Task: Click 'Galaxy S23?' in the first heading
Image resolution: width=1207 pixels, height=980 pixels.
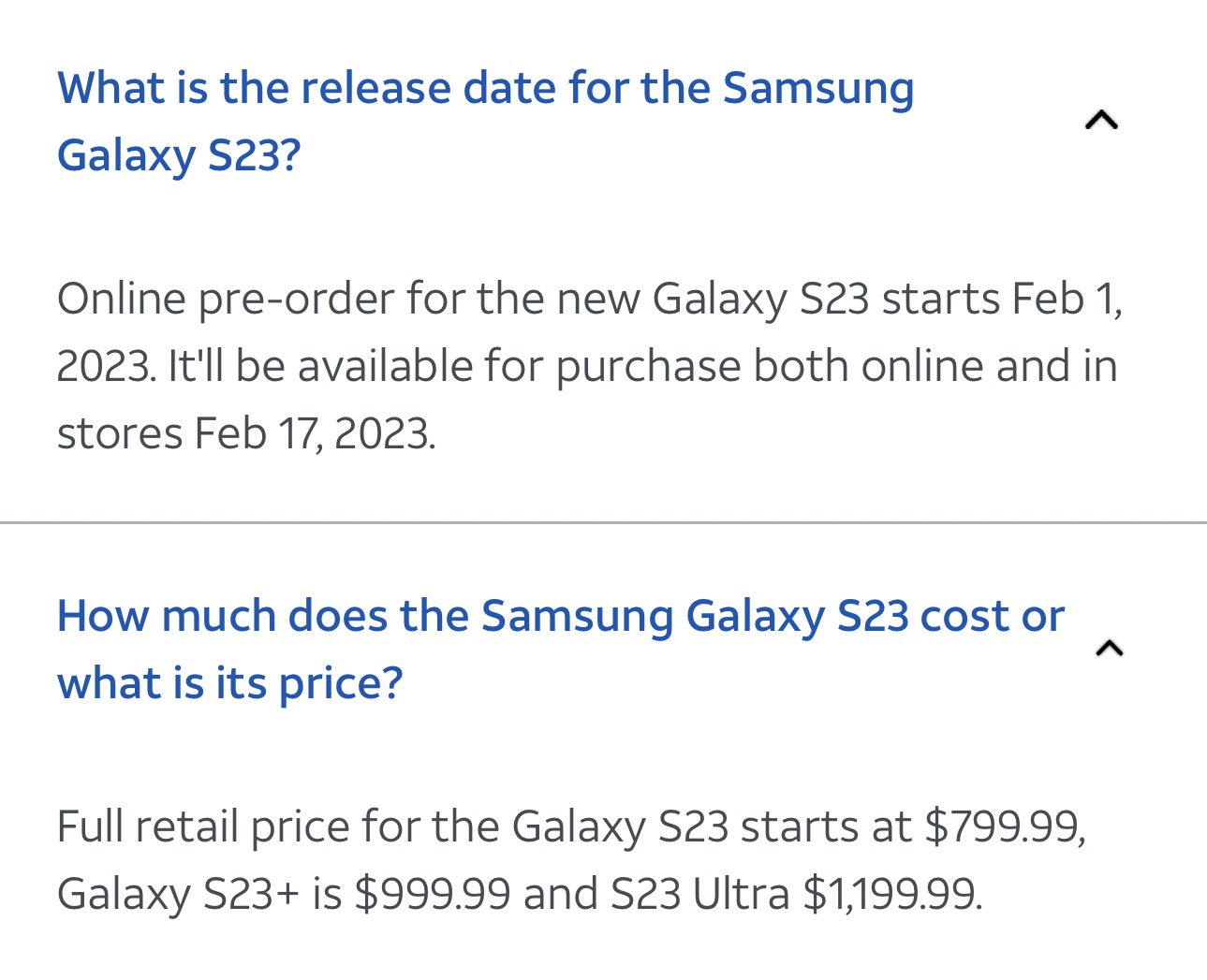Action: point(179,155)
